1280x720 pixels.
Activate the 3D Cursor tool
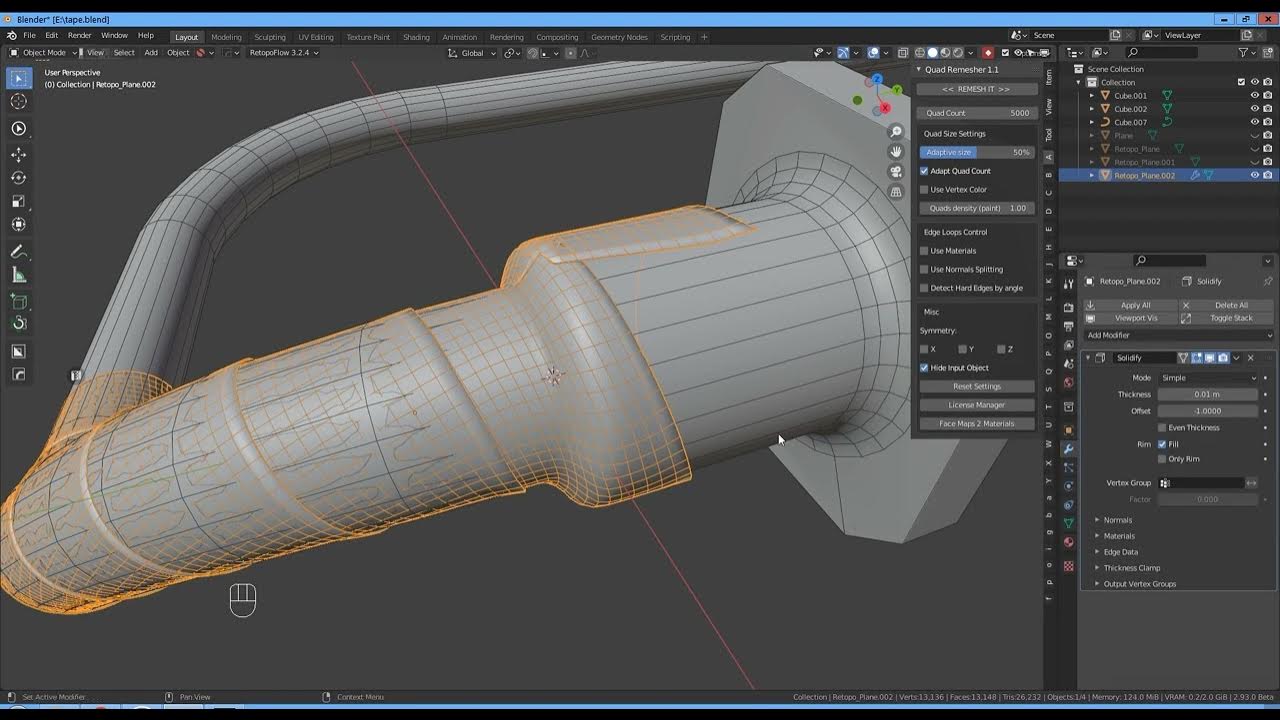19,101
